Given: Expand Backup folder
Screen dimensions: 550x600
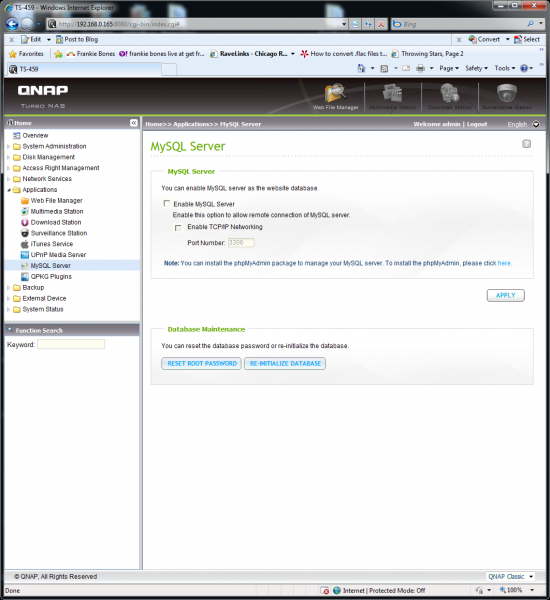Looking at the screenshot, I should coord(8,288).
